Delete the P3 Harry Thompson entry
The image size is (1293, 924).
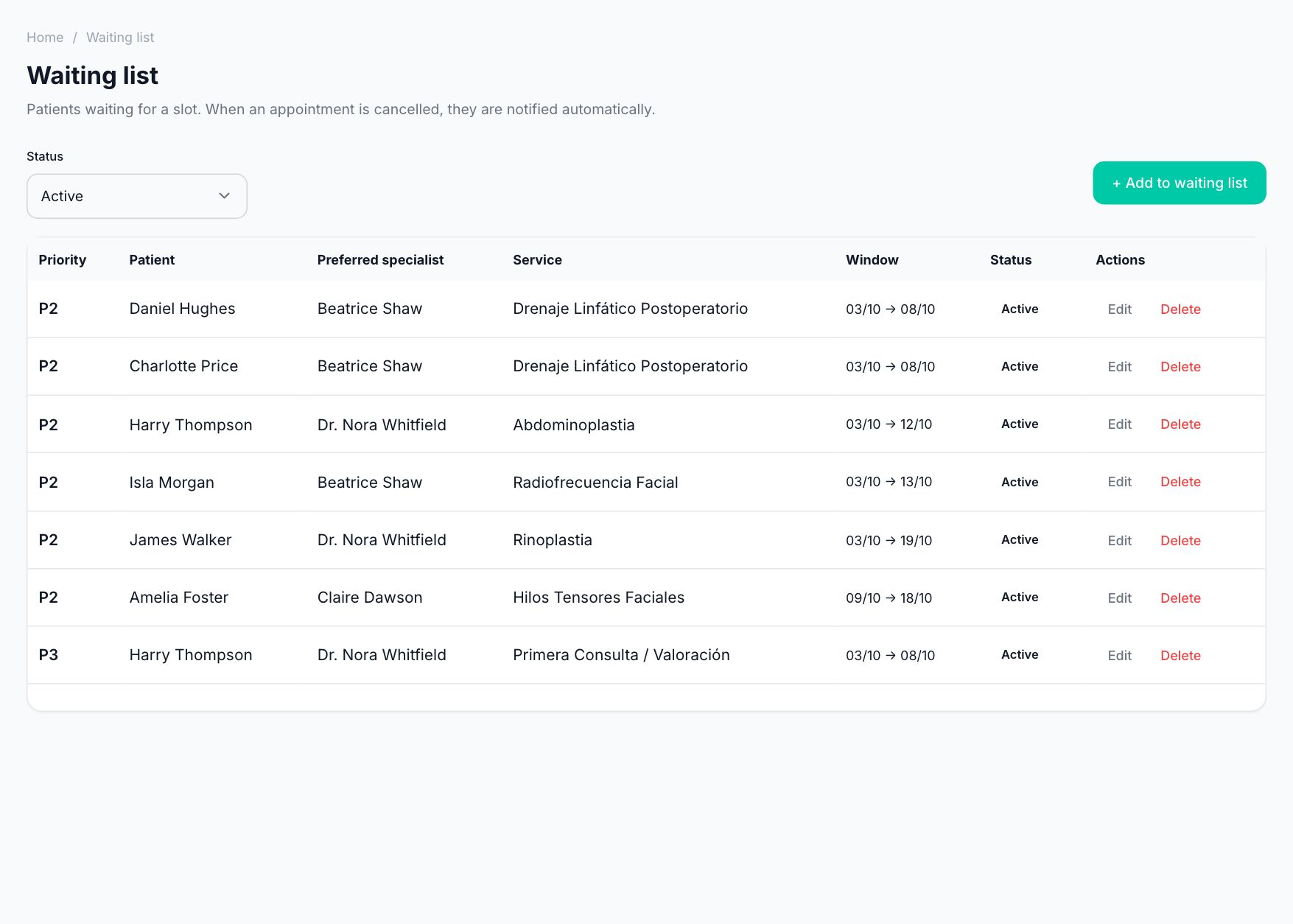point(1180,656)
